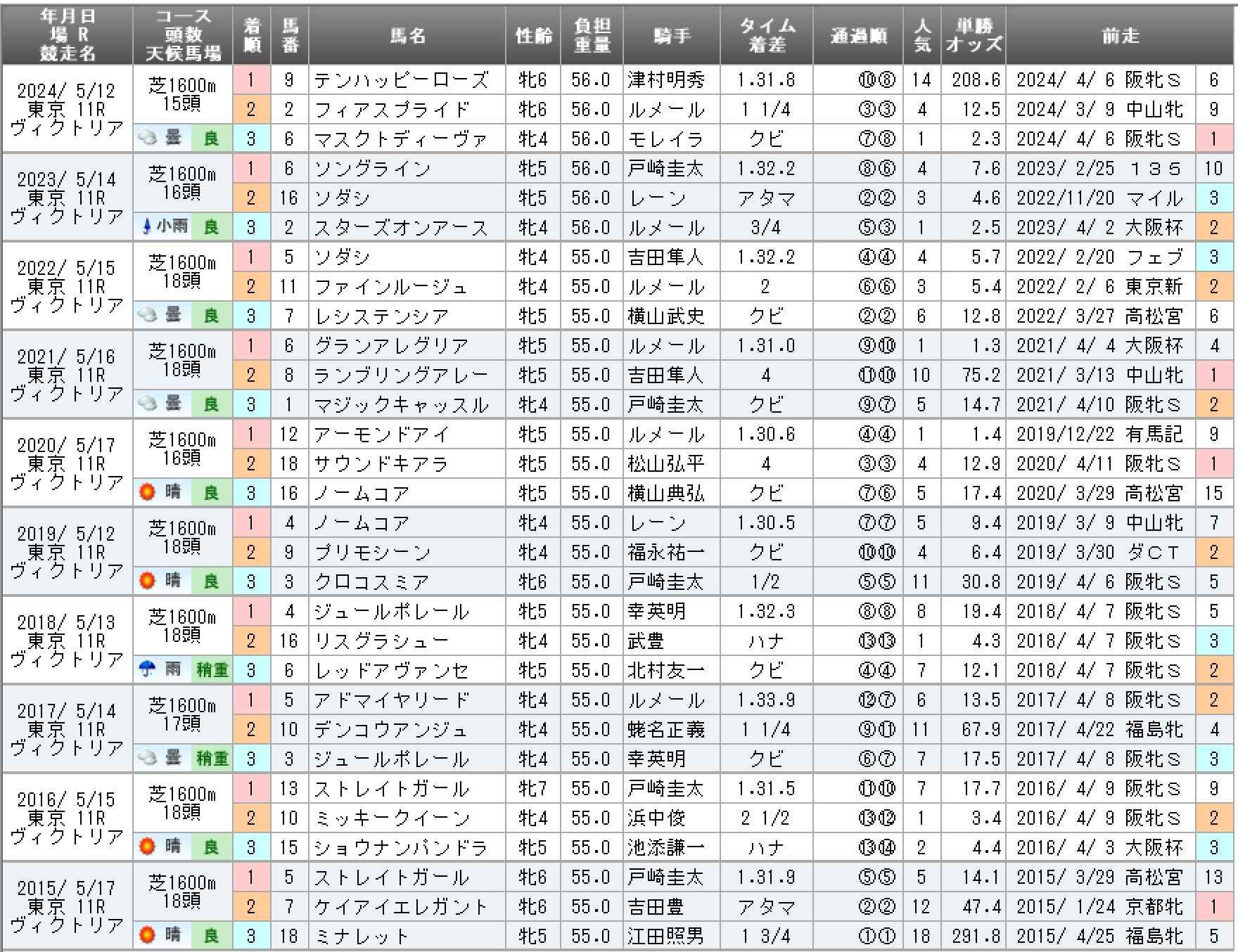Click cloudy weather icon in 2022/5/15 row

click(147, 316)
